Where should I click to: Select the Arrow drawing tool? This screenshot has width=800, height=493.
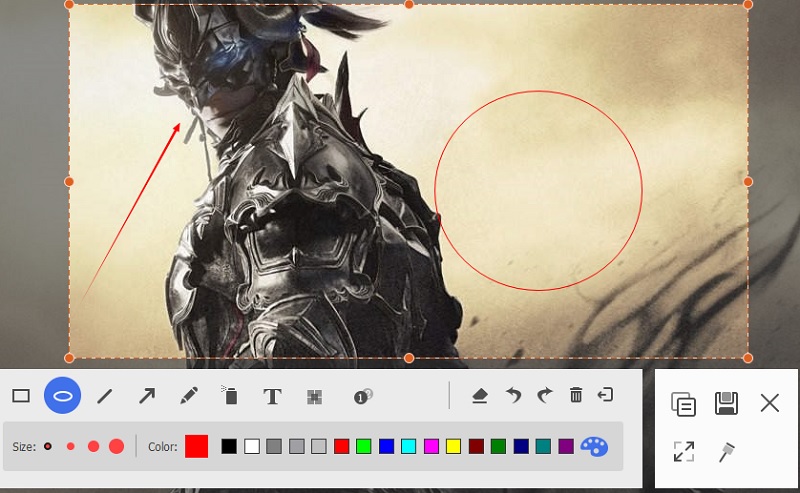pyautogui.click(x=147, y=396)
